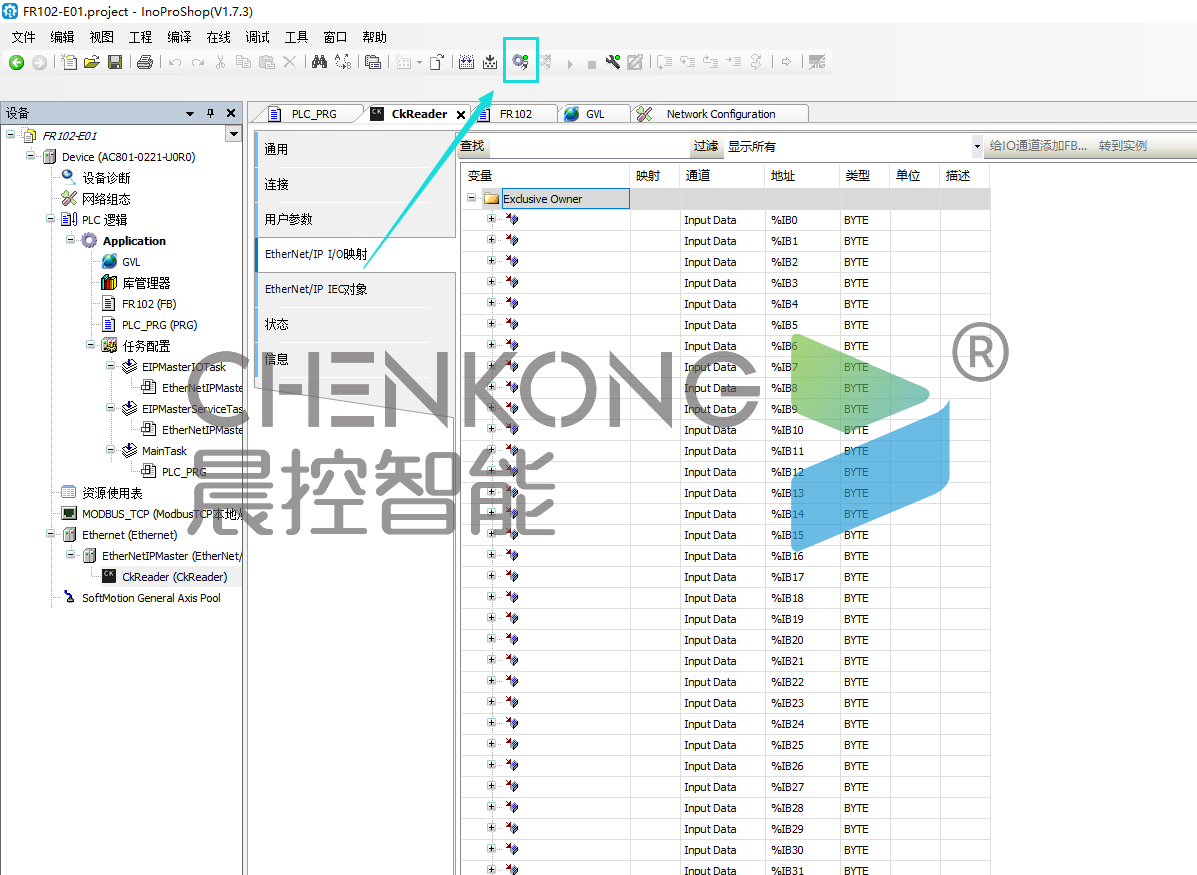Viewport: 1197px width, 875px height.
Task: Open the 显示所有 filter dropdown
Action: [x=977, y=146]
